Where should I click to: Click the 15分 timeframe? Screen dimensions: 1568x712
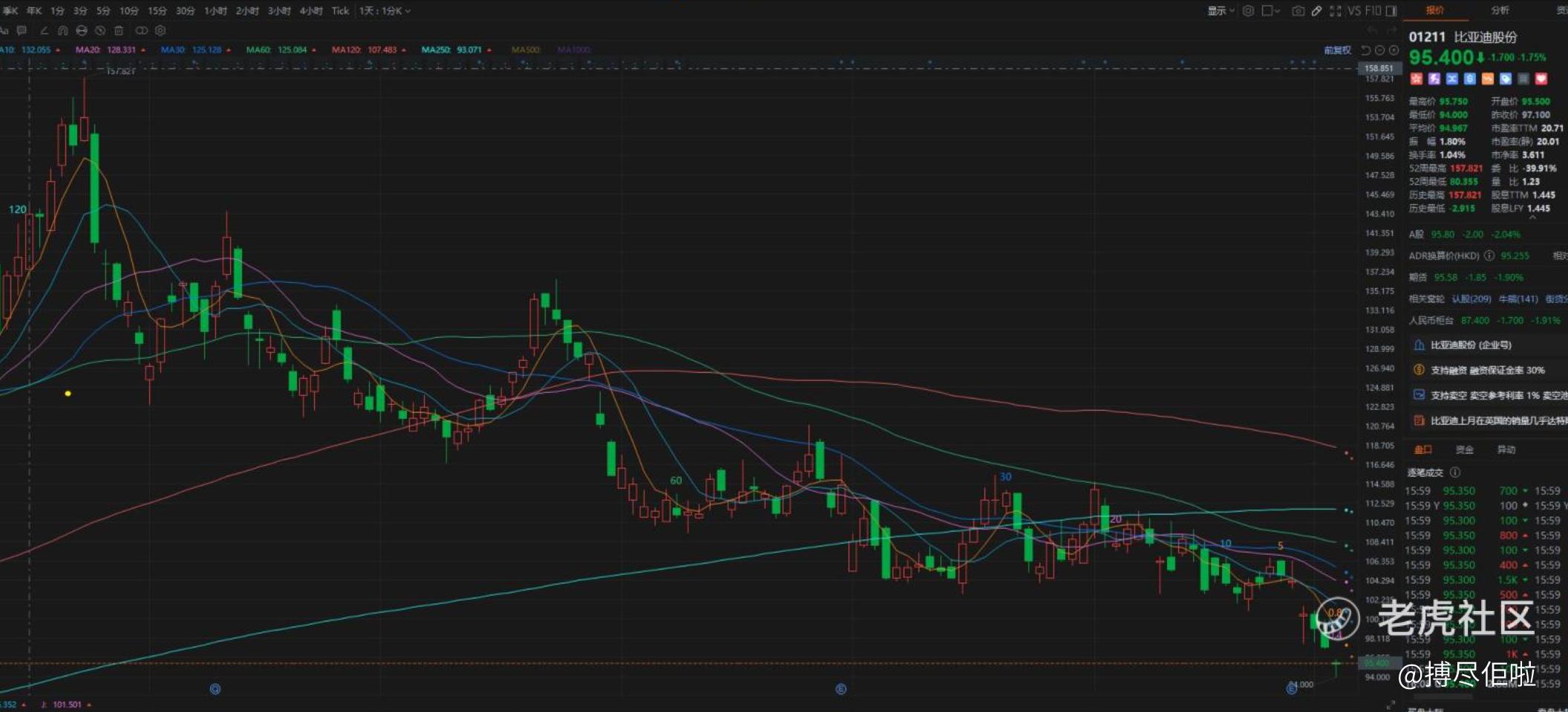(157, 10)
